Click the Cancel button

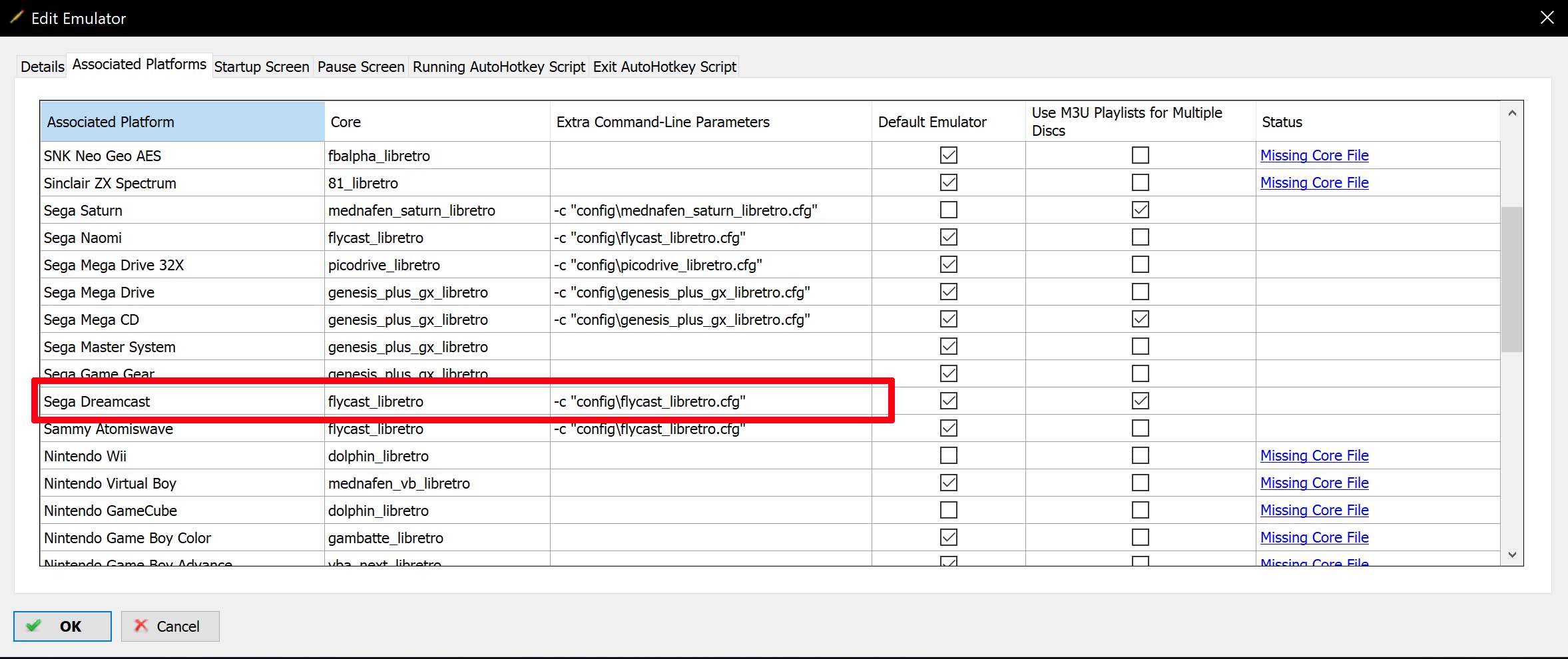[x=170, y=626]
